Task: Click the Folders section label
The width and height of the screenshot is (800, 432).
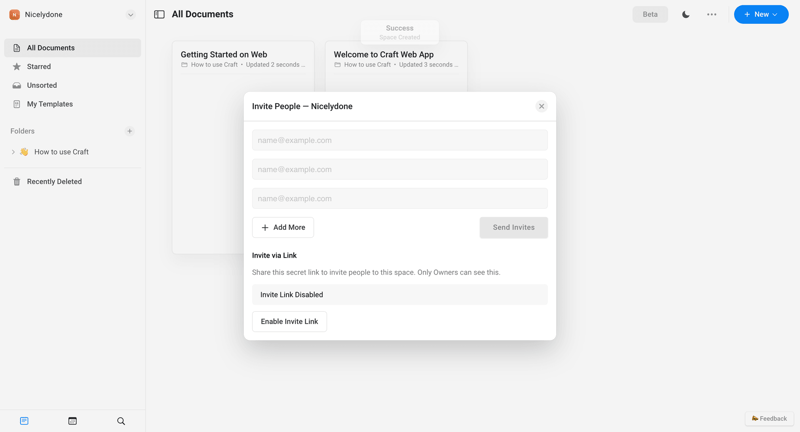Action: pos(22,131)
